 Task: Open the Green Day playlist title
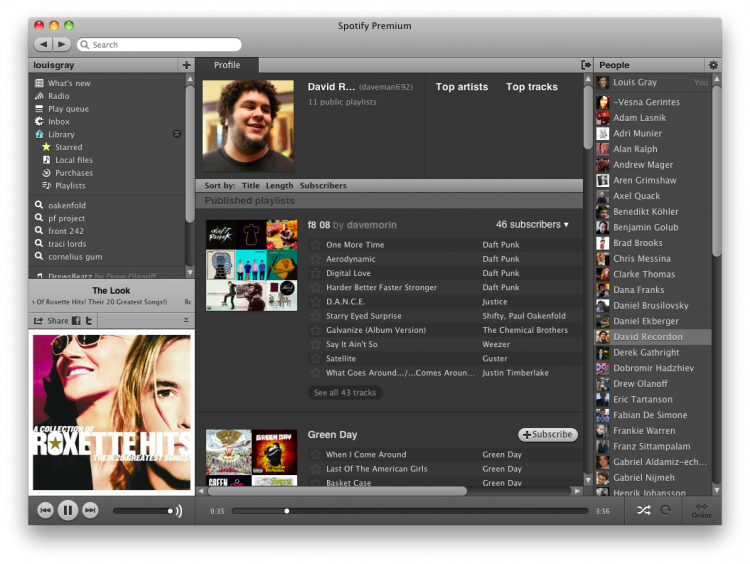(x=332, y=435)
